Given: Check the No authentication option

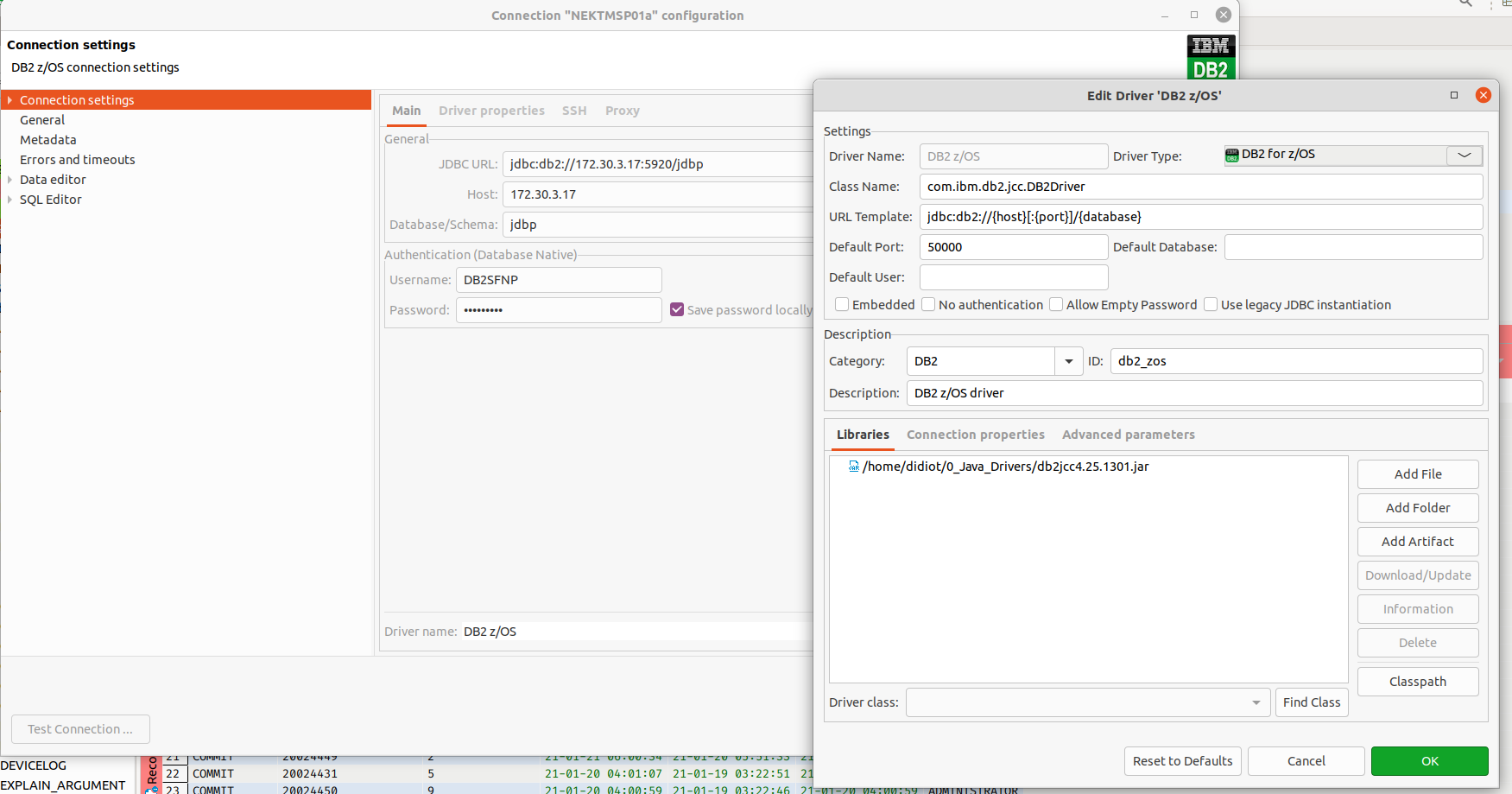Looking at the screenshot, I should tap(928, 304).
